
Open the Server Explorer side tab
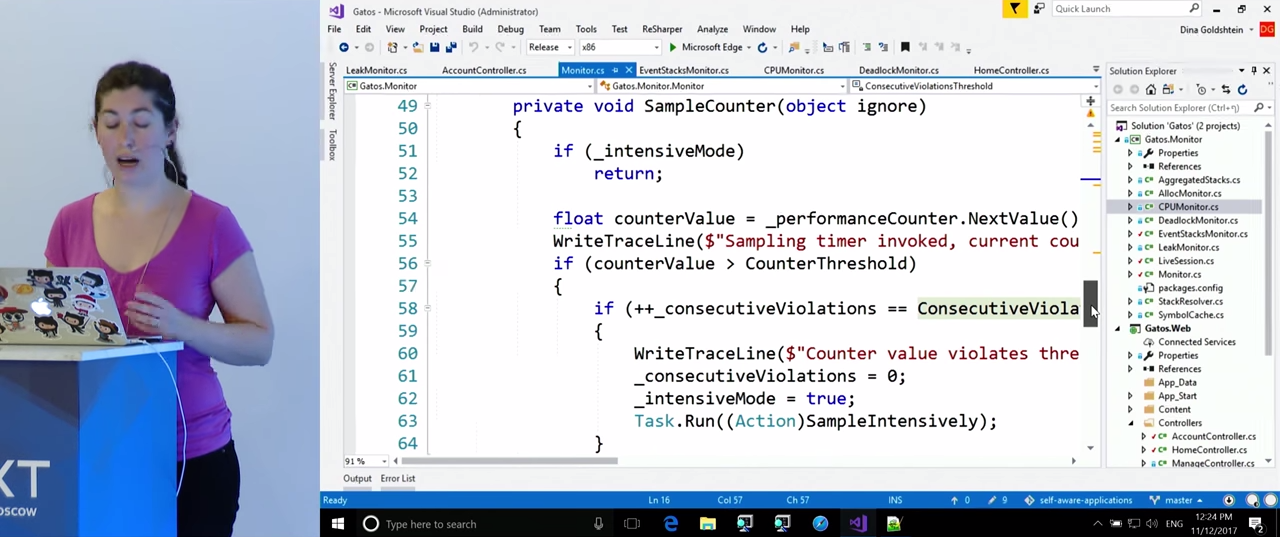pyautogui.click(x=333, y=91)
